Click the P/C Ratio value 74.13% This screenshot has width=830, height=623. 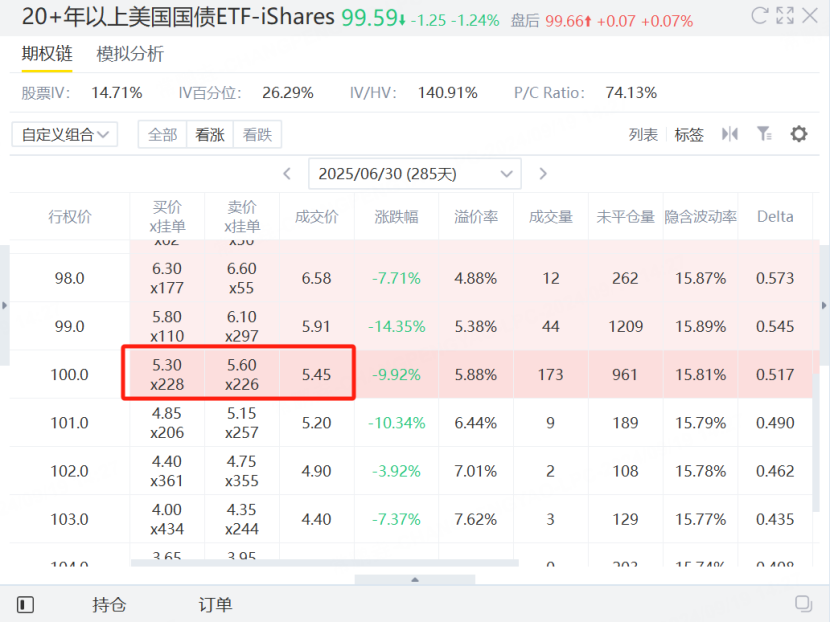click(x=631, y=93)
